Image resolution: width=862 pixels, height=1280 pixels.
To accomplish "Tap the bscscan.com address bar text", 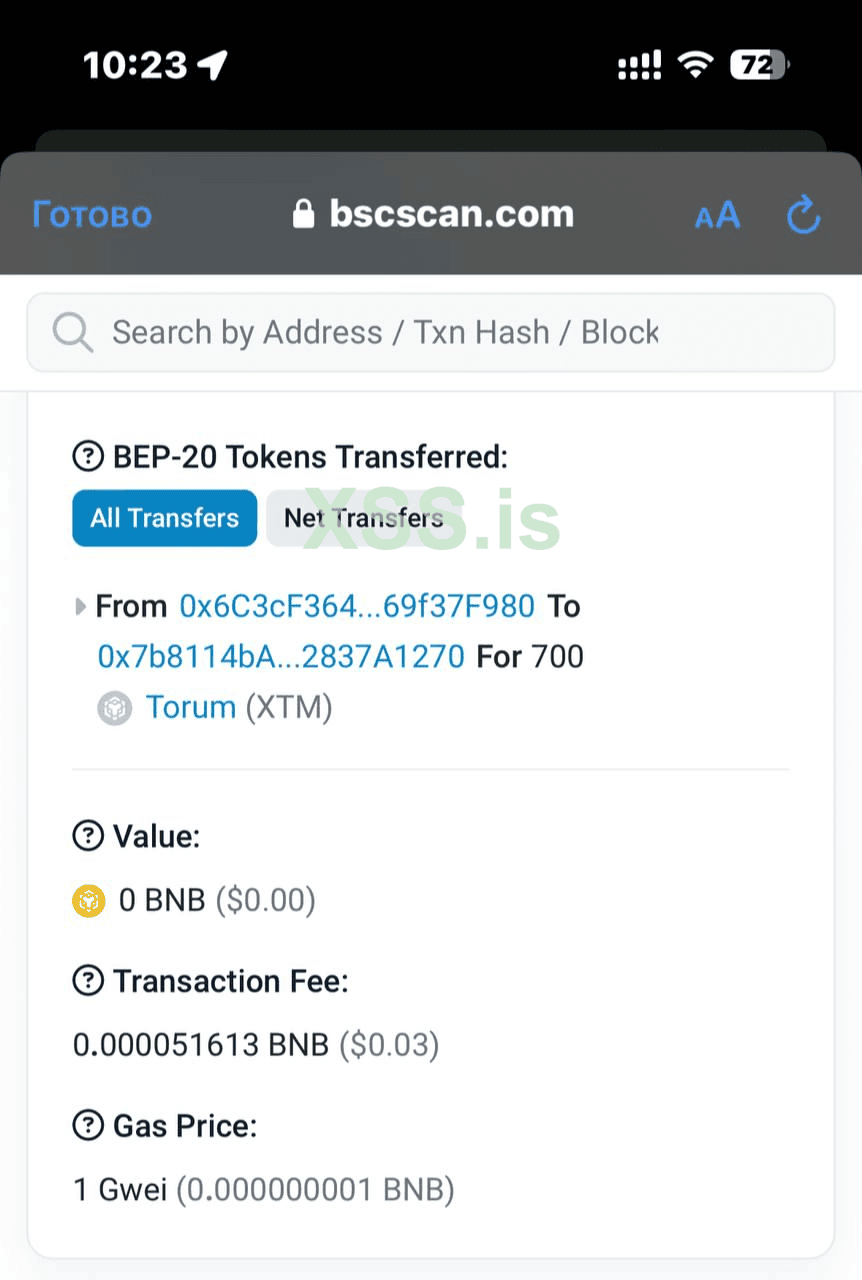I will [451, 214].
